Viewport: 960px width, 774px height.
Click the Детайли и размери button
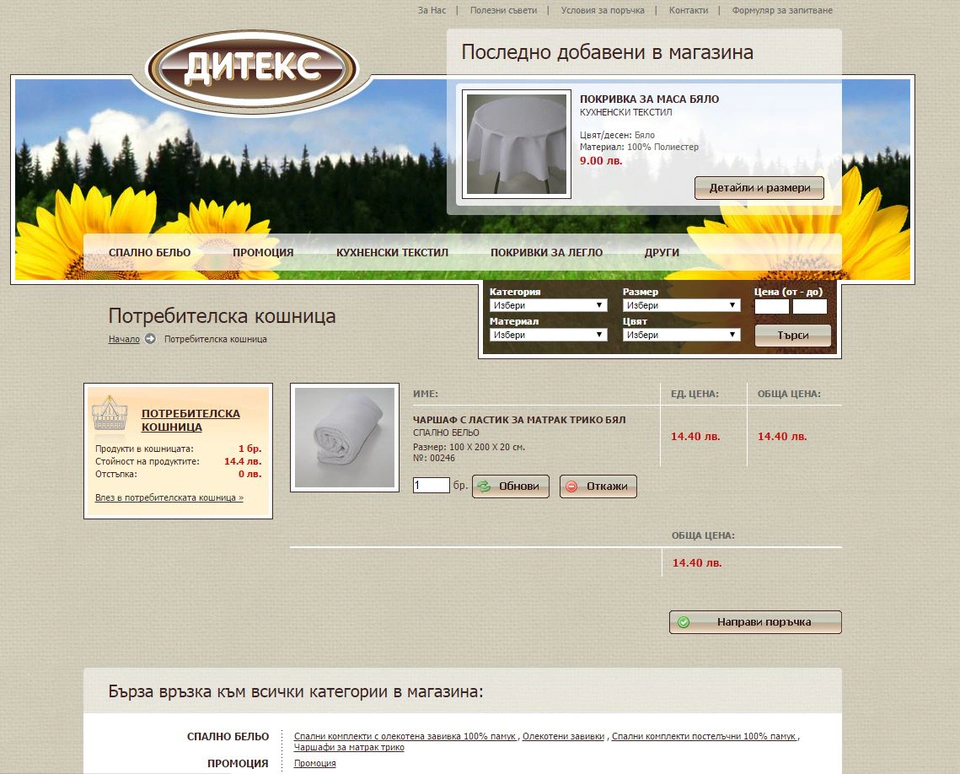(759, 188)
